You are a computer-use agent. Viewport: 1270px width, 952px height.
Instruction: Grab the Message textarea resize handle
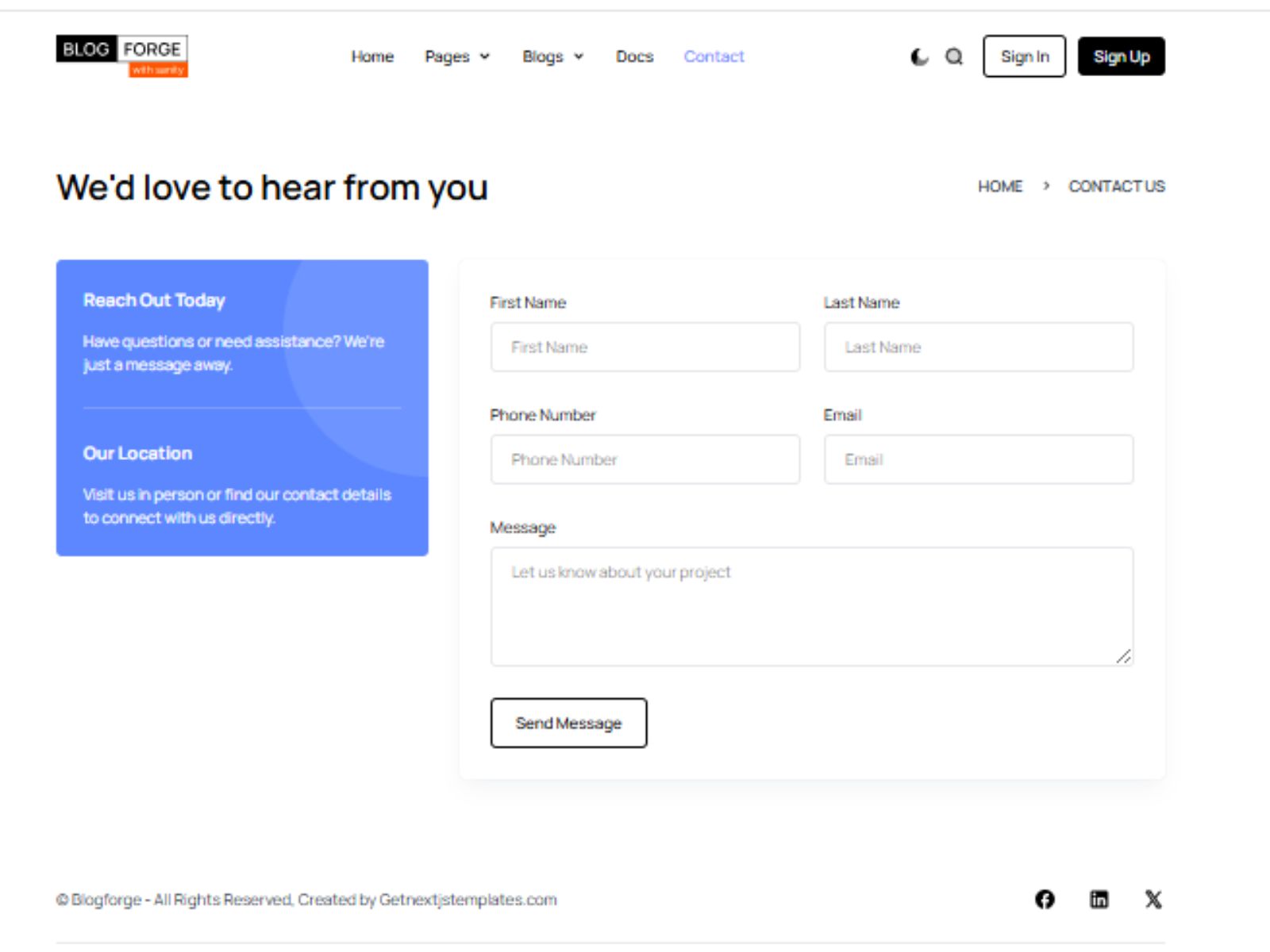point(1123,656)
